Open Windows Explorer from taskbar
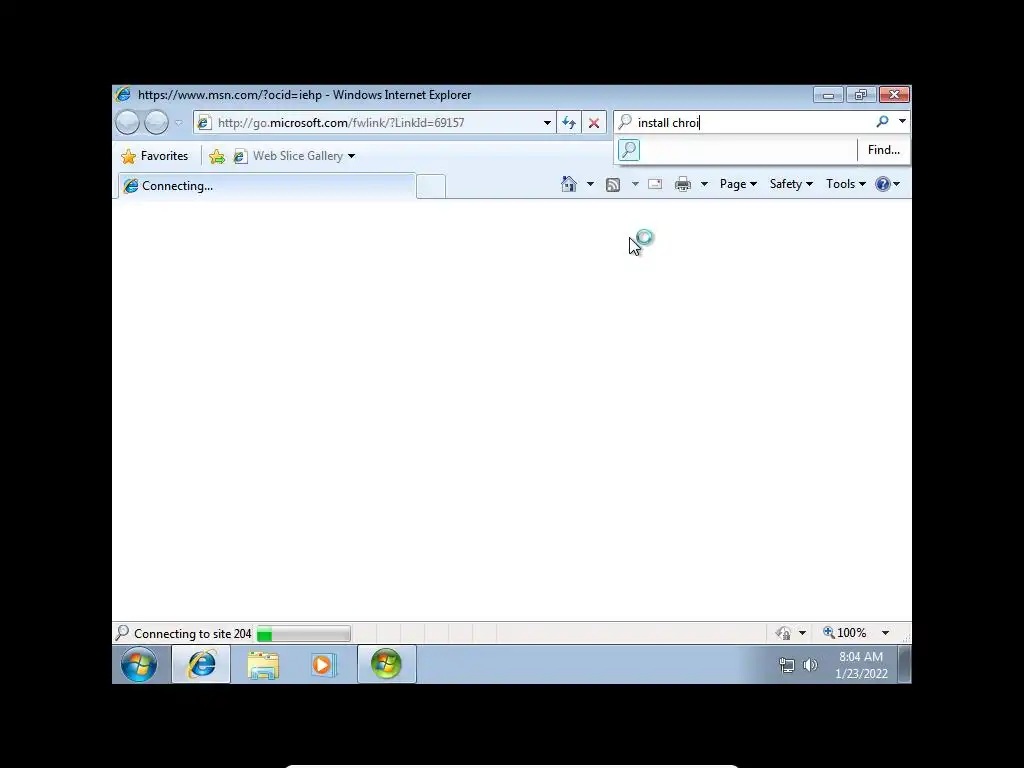This screenshot has width=1024, height=768. (263, 665)
